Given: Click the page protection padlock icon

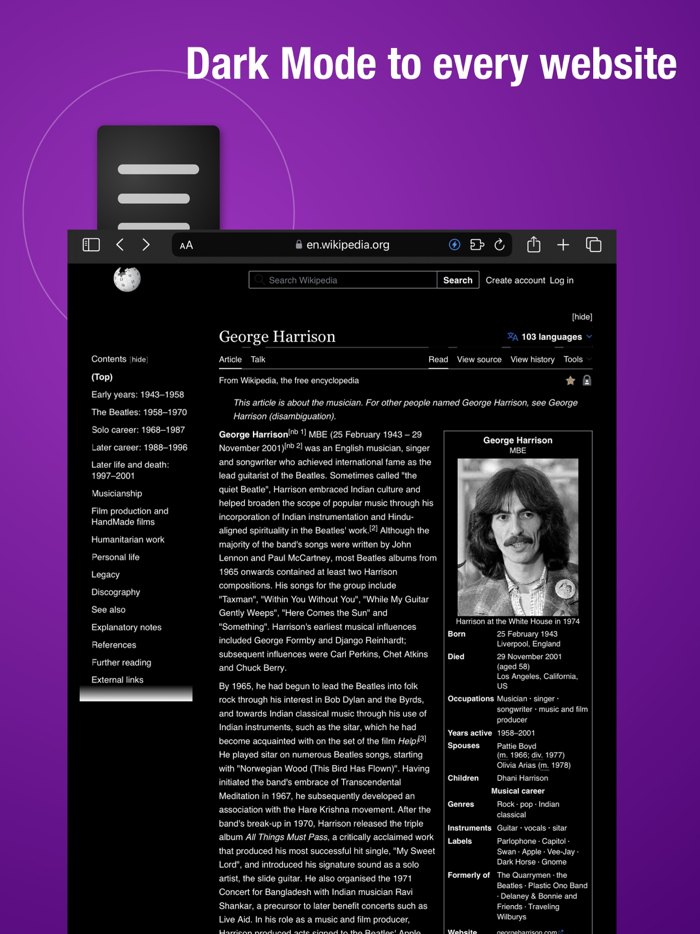Looking at the screenshot, I should click(587, 381).
